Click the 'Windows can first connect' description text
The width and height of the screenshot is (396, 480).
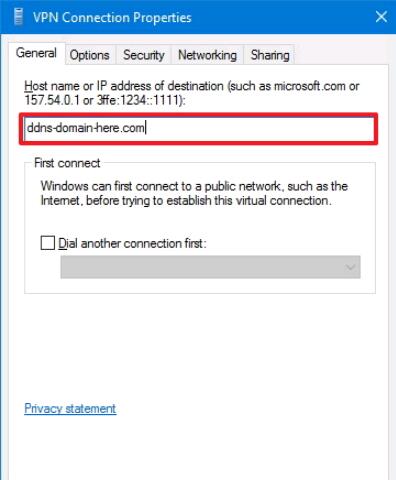194,193
